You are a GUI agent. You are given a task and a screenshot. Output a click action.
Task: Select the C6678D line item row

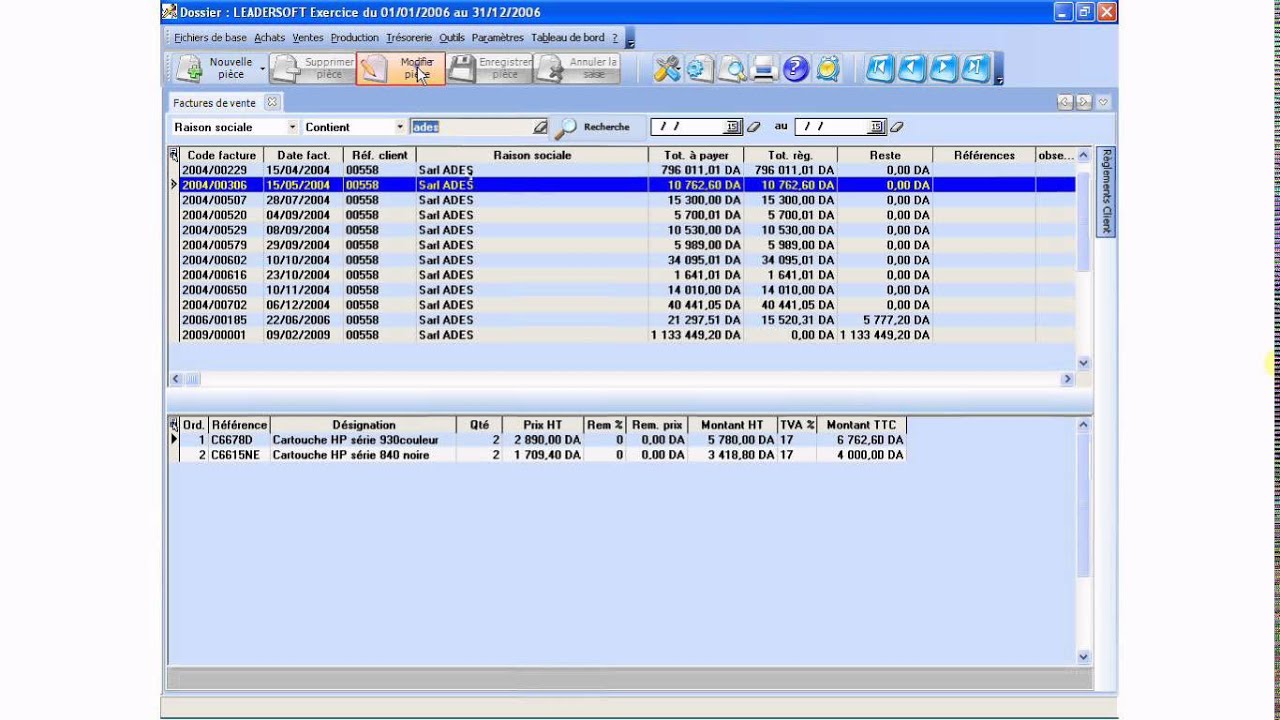[x=543, y=440]
